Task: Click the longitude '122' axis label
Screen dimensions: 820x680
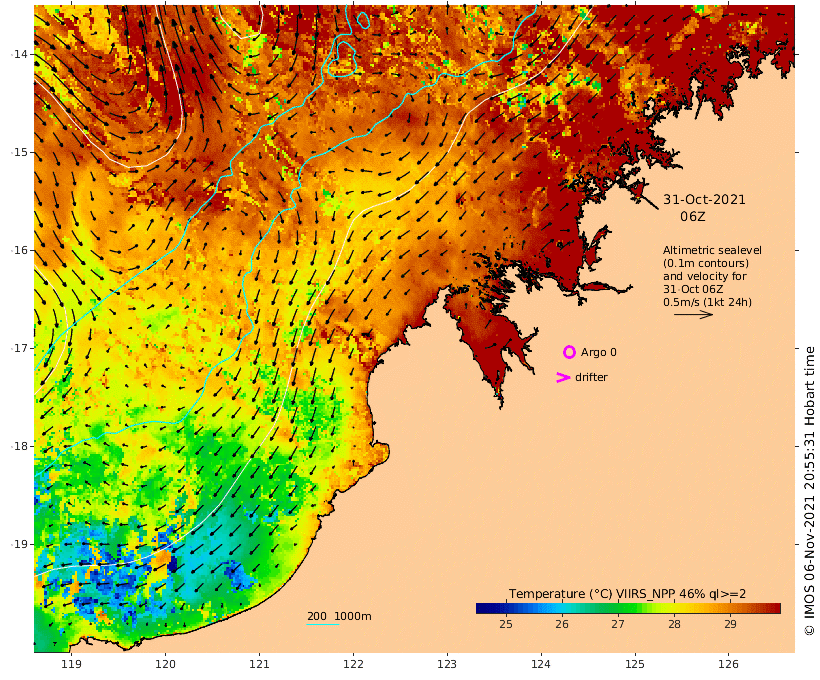Action: 353,664
